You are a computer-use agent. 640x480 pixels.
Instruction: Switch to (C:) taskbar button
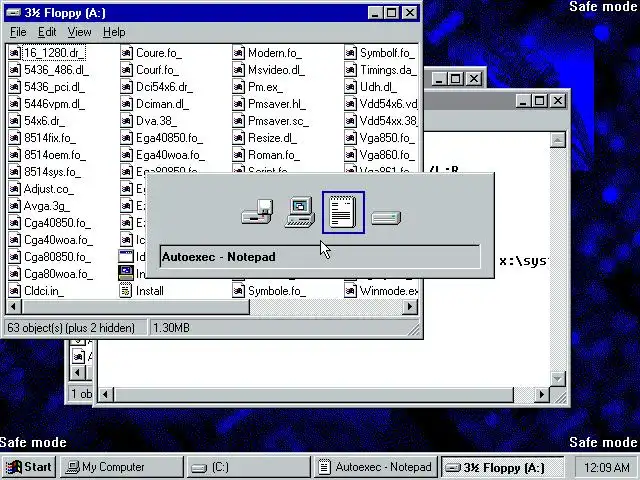(x=249, y=467)
